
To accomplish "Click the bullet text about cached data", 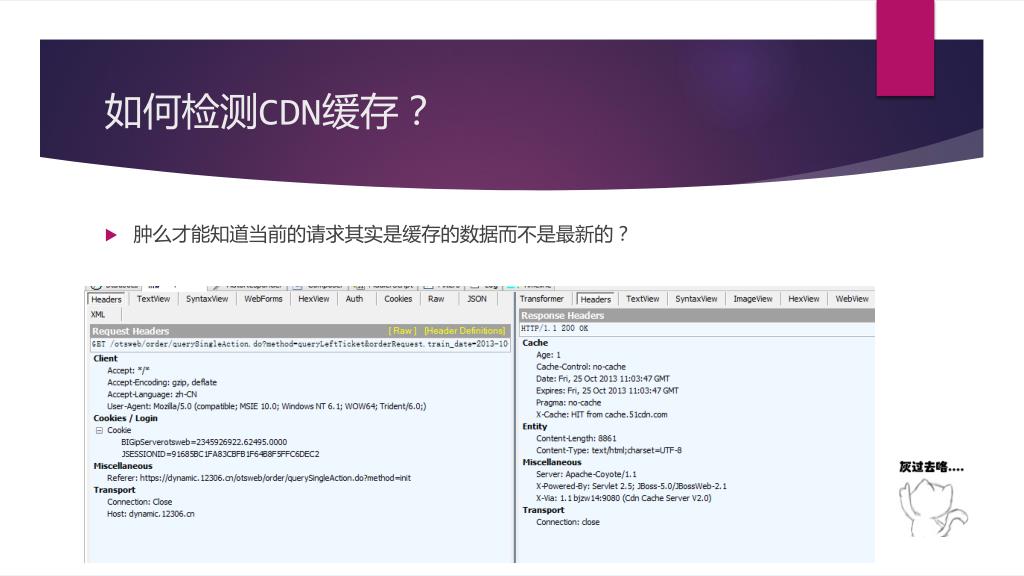I will (x=381, y=234).
